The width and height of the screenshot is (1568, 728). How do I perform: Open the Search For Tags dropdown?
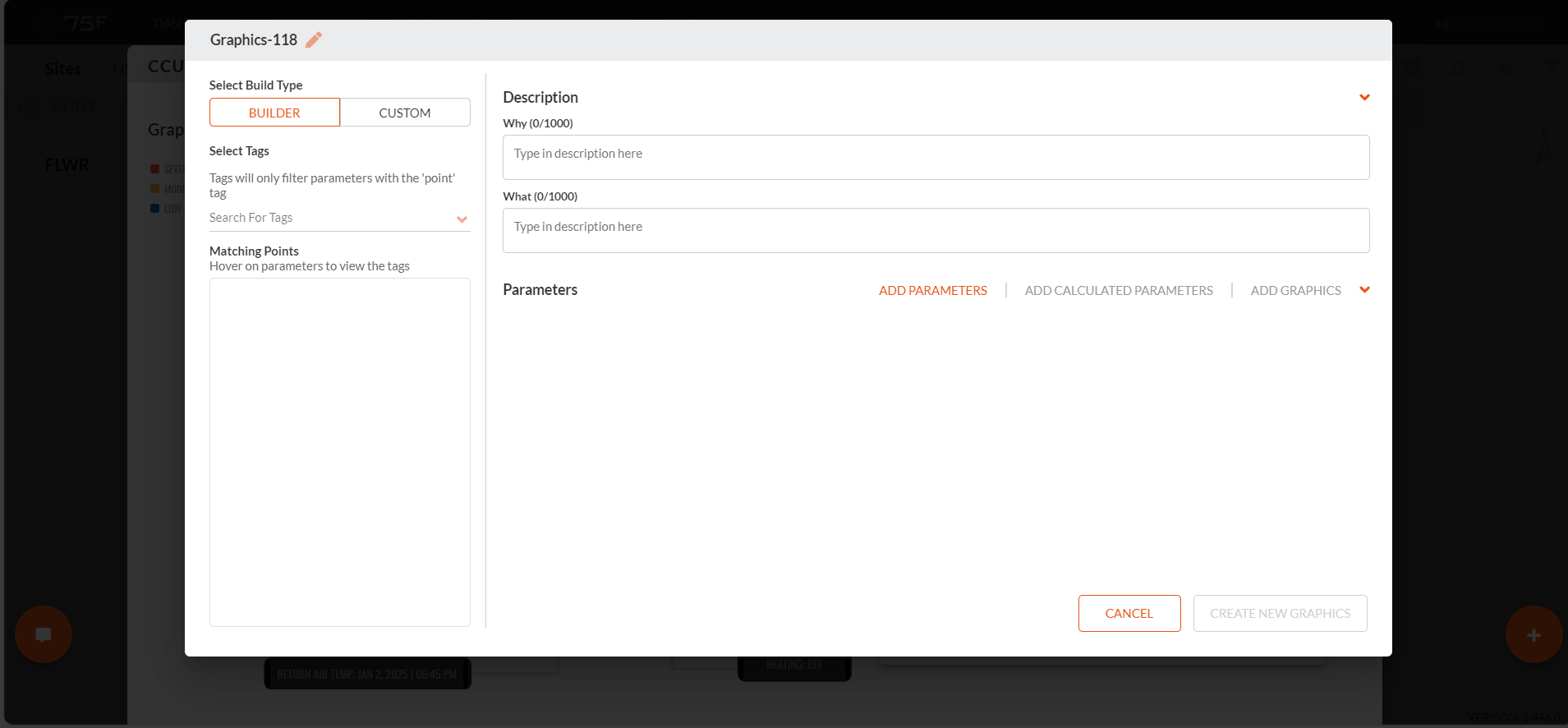(x=339, y=218)
